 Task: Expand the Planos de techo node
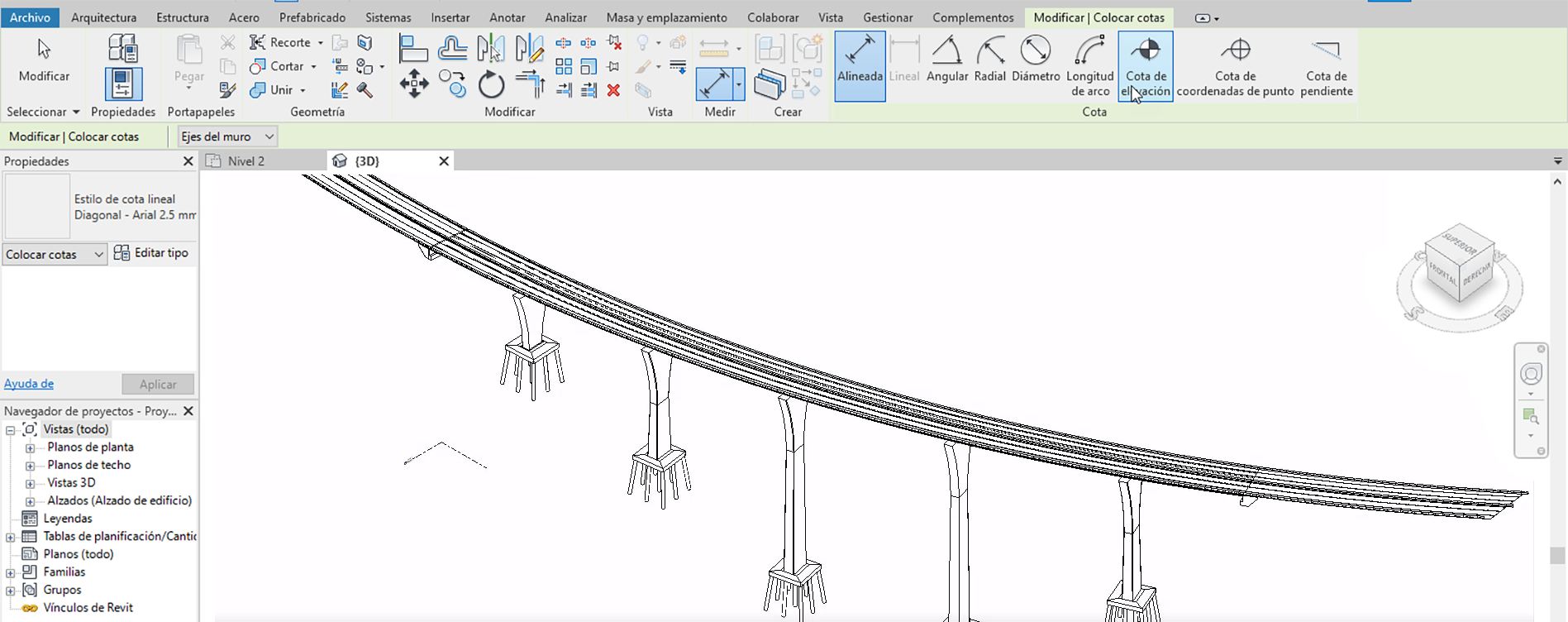click(x=31, y=466)
